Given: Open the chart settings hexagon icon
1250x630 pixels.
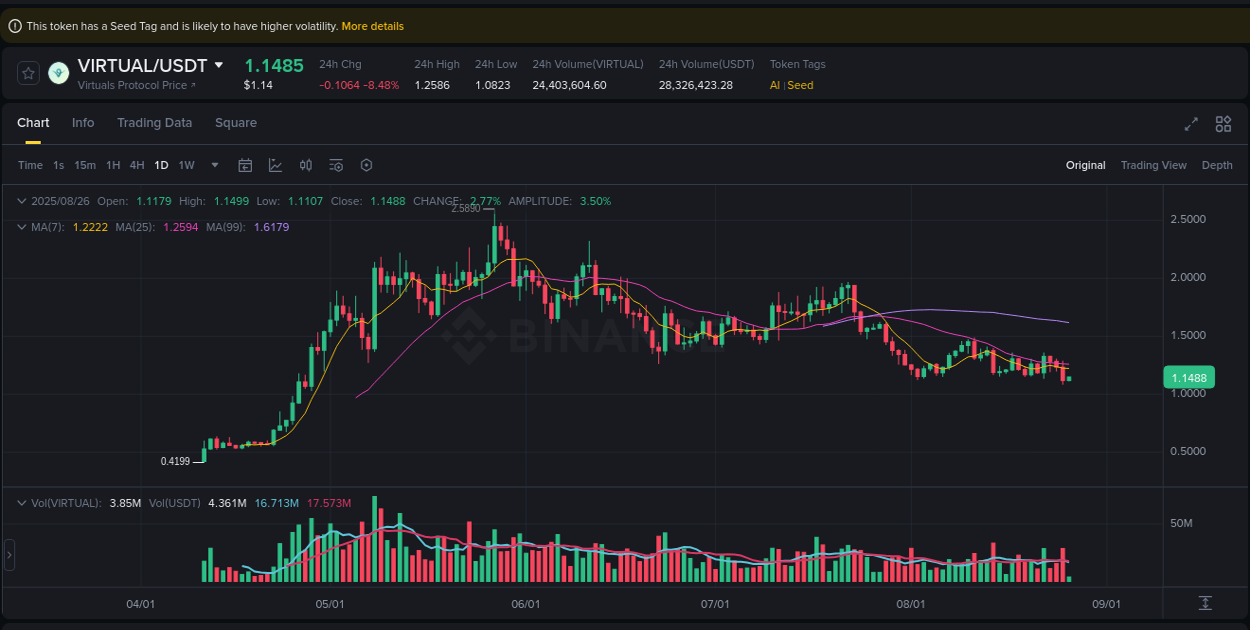Looking at the screenshot, I should pos(366,165).
